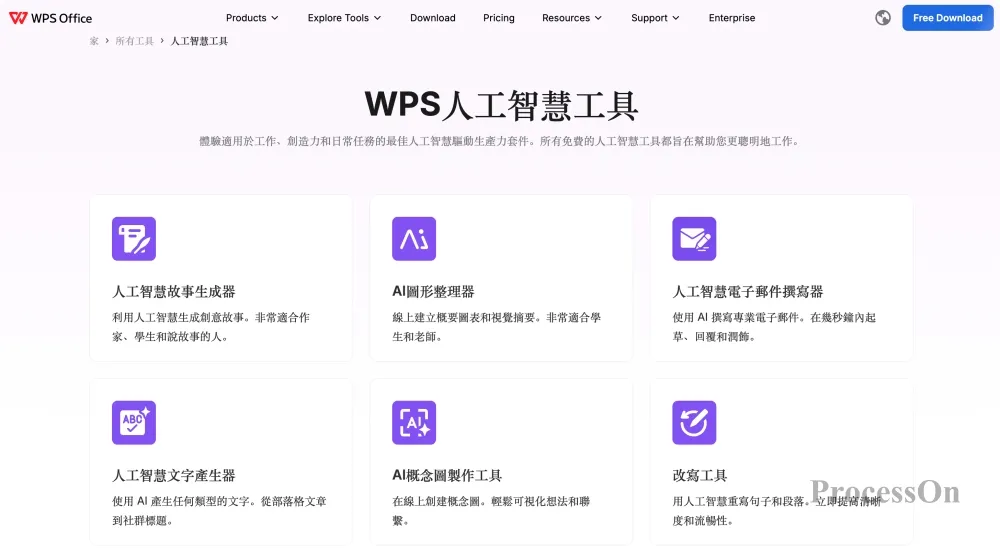Click the subtitle text under the heading
1000x551 pixels.
(499, 141)
